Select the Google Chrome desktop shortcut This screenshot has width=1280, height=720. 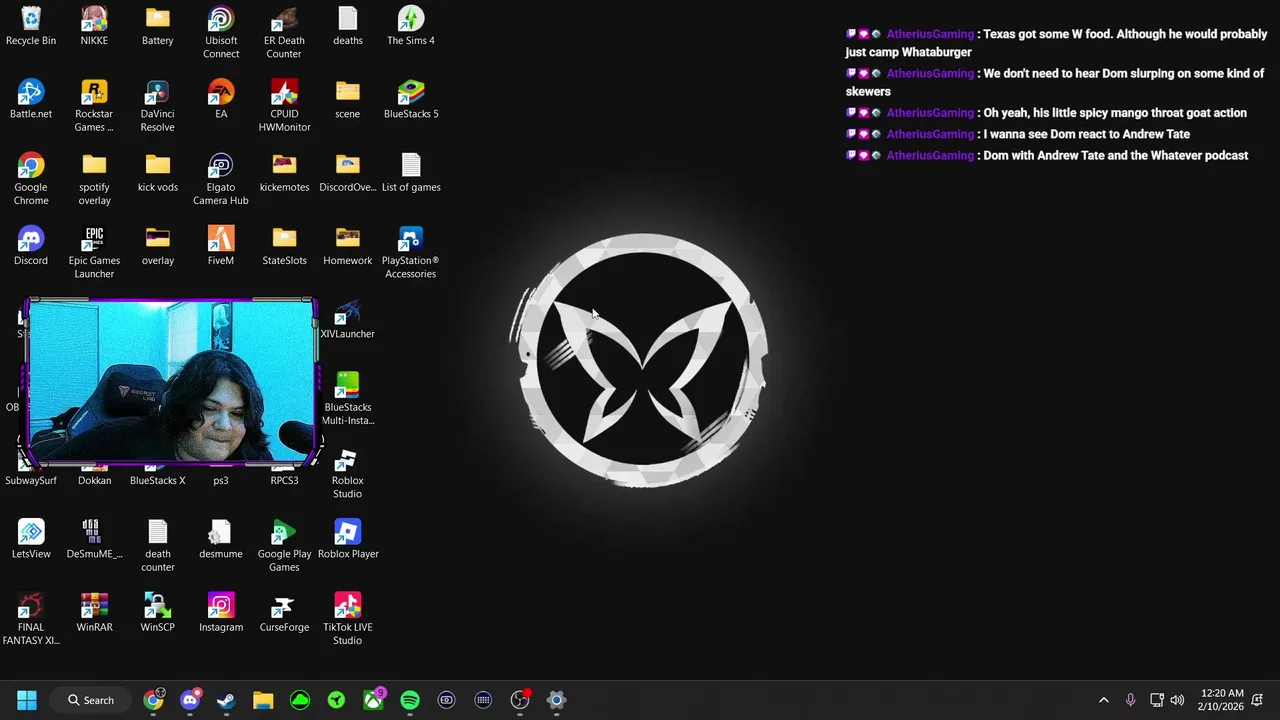[x=31, y=179]
